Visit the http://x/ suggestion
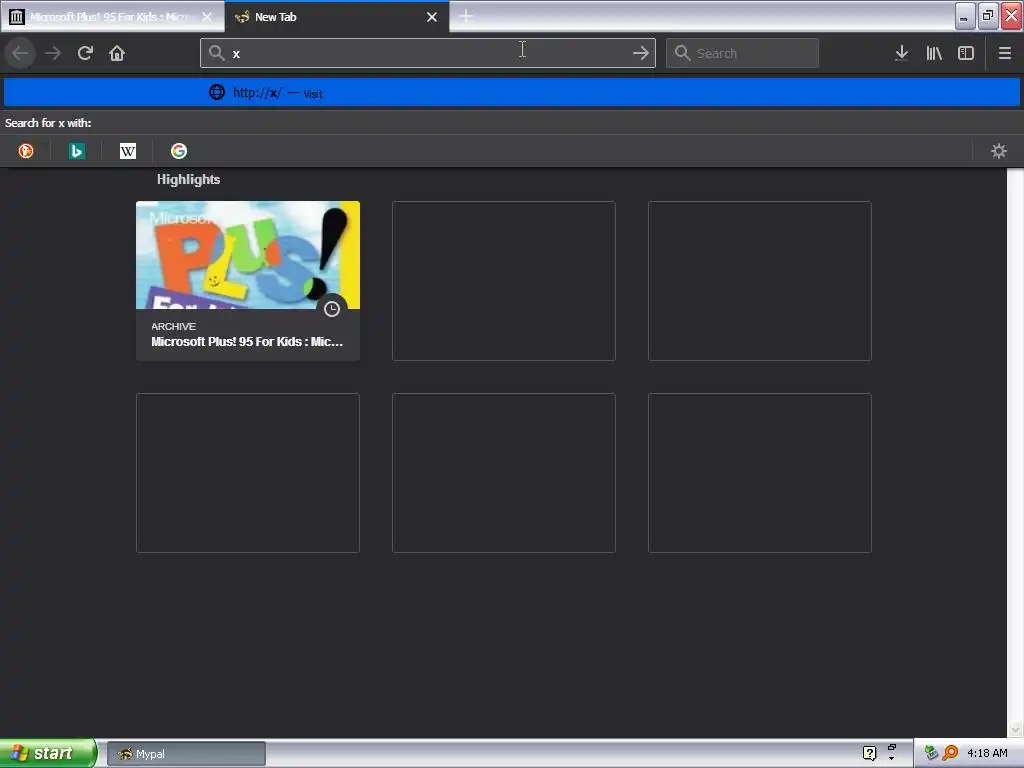Viewport: 1024px width, 768px height. point(512,93)
